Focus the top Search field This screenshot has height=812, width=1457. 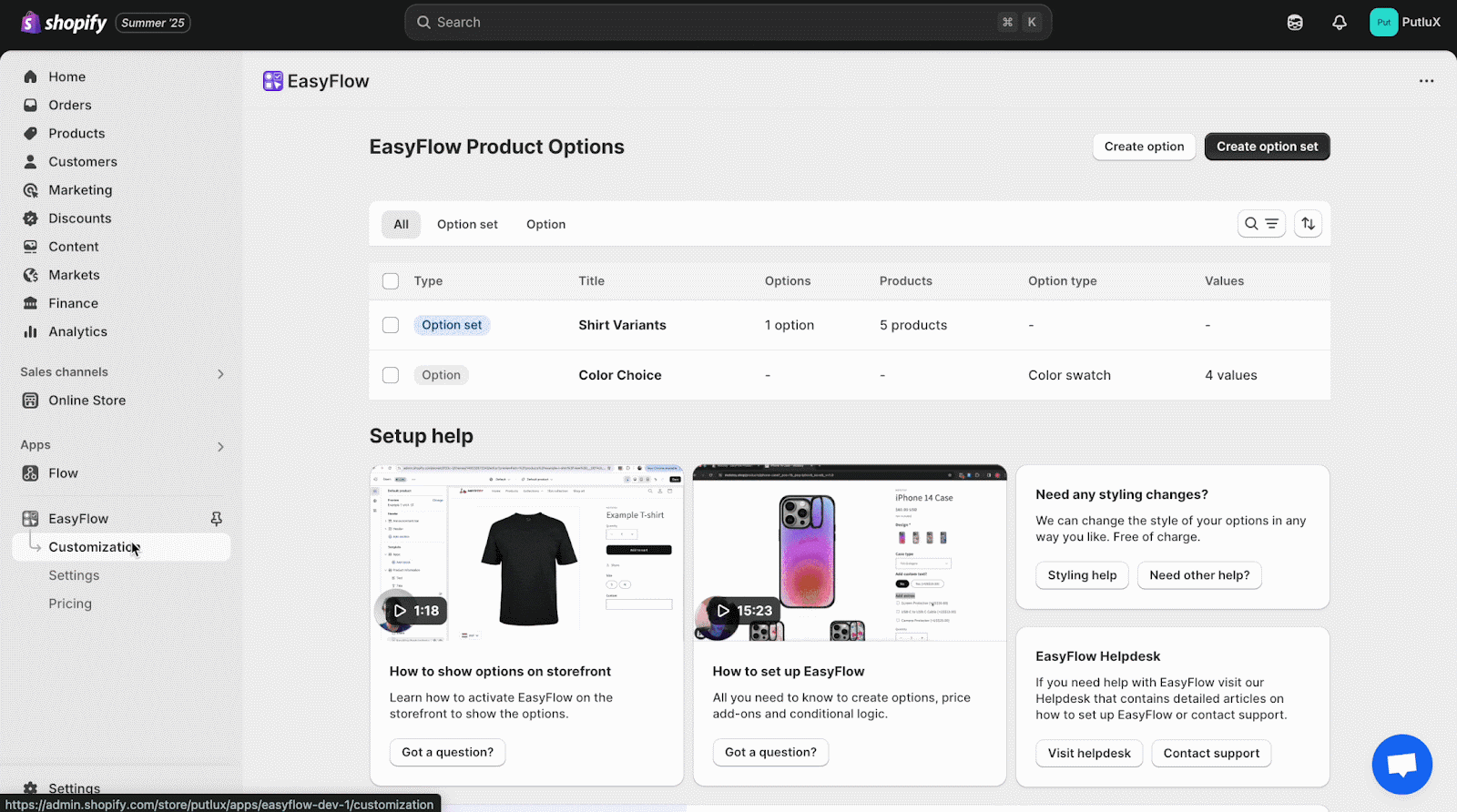tap(728, 23)
